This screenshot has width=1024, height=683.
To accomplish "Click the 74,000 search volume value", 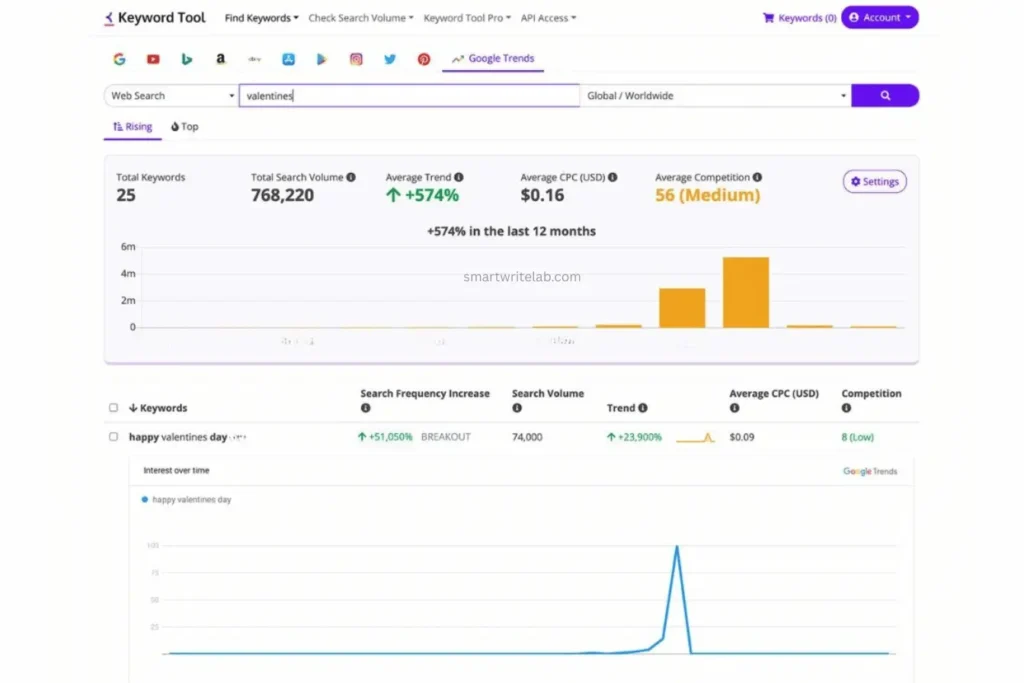I will [527, 437].
